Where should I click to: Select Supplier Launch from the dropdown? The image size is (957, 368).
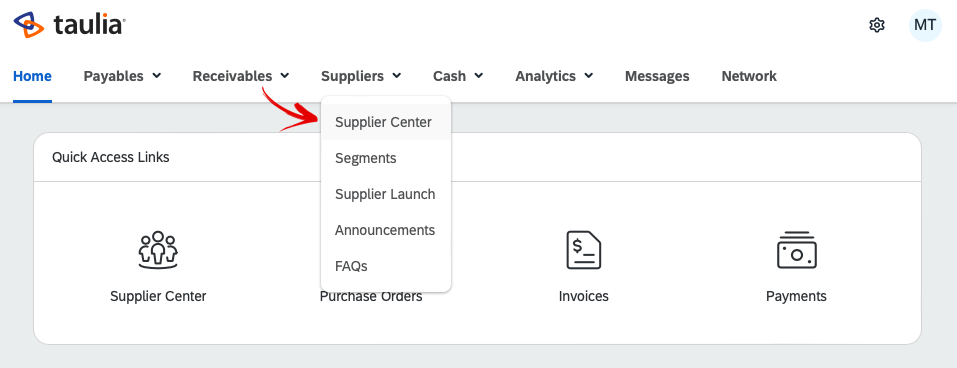pyautogui.click(x=386, y=194)
